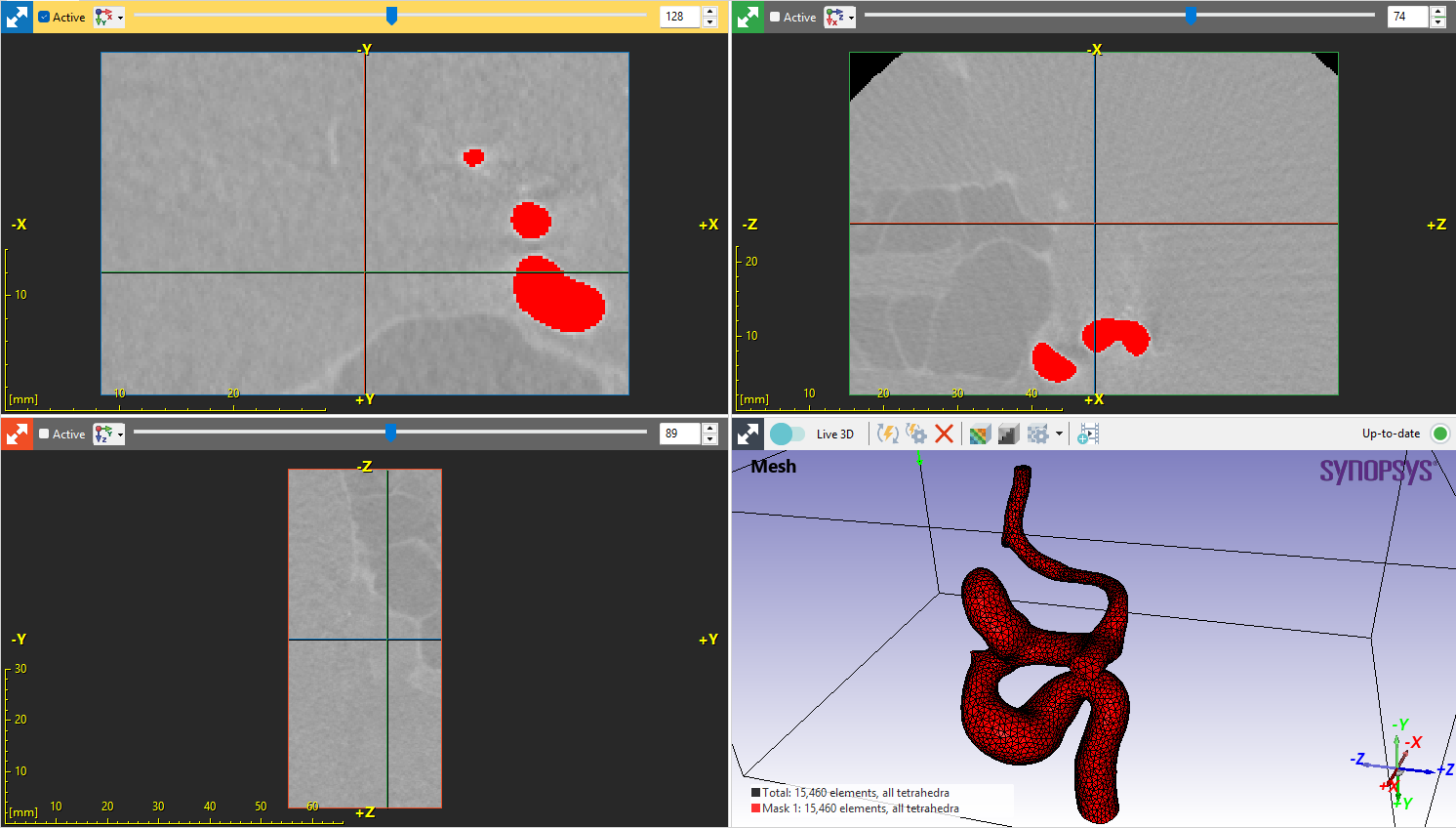
Task: Click the +Z label right of top-right slice
Action: [1436, 225]
